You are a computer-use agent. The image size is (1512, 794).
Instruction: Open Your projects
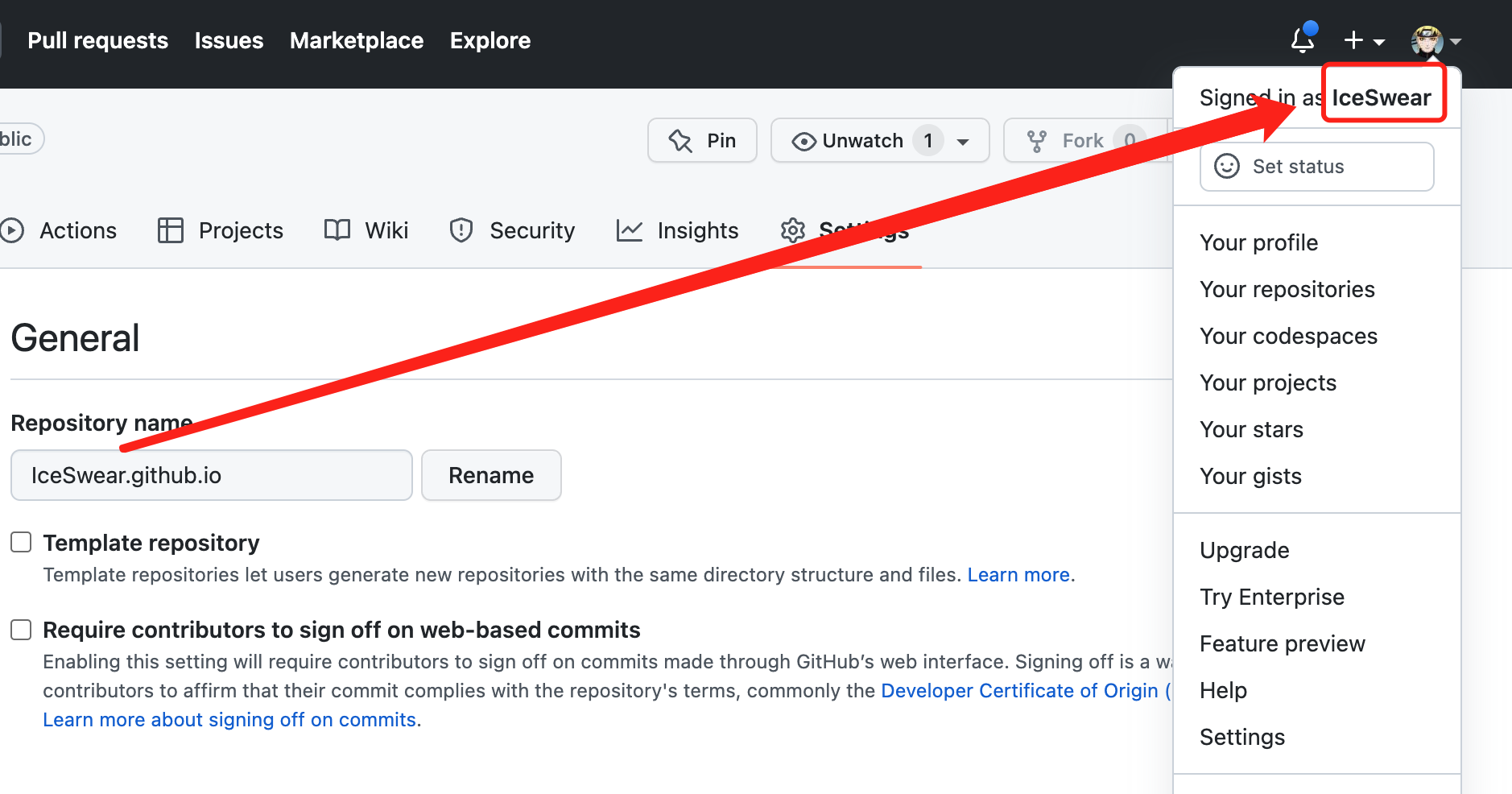pyautogui.click(x=1268, y=383)
